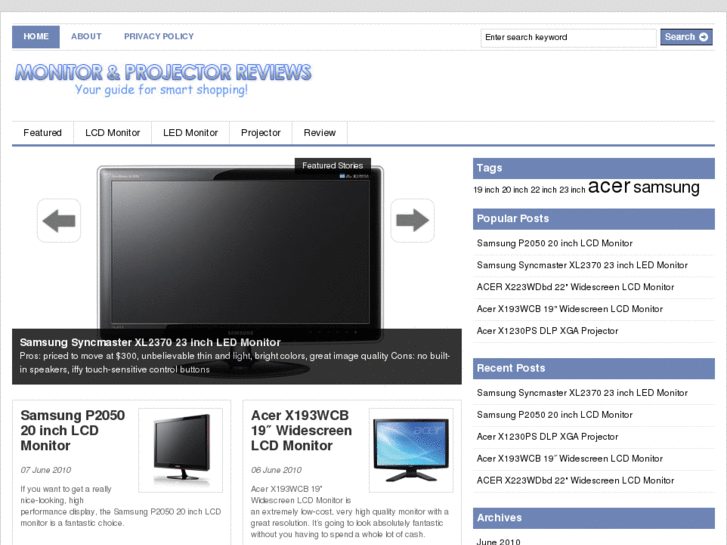Click the Featured Stories label
The width and height of the screenshot is (727, 545).
[332, 166]
